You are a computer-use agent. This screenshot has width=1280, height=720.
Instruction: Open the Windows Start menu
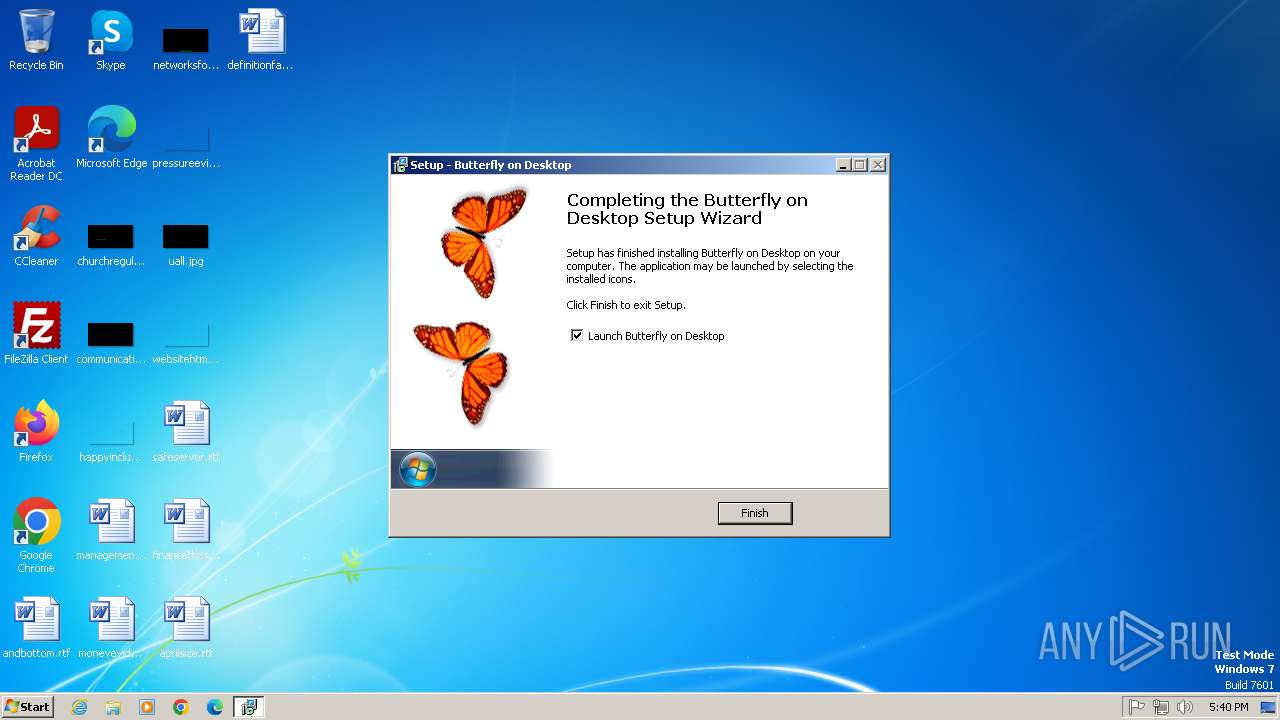(27, 707)
